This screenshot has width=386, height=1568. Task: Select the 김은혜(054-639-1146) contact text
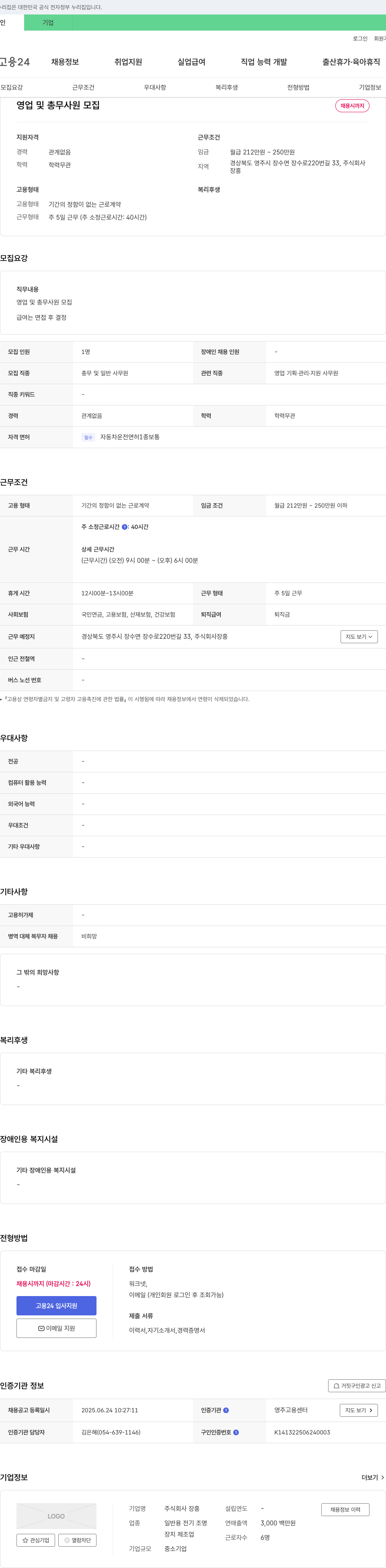111,1432
